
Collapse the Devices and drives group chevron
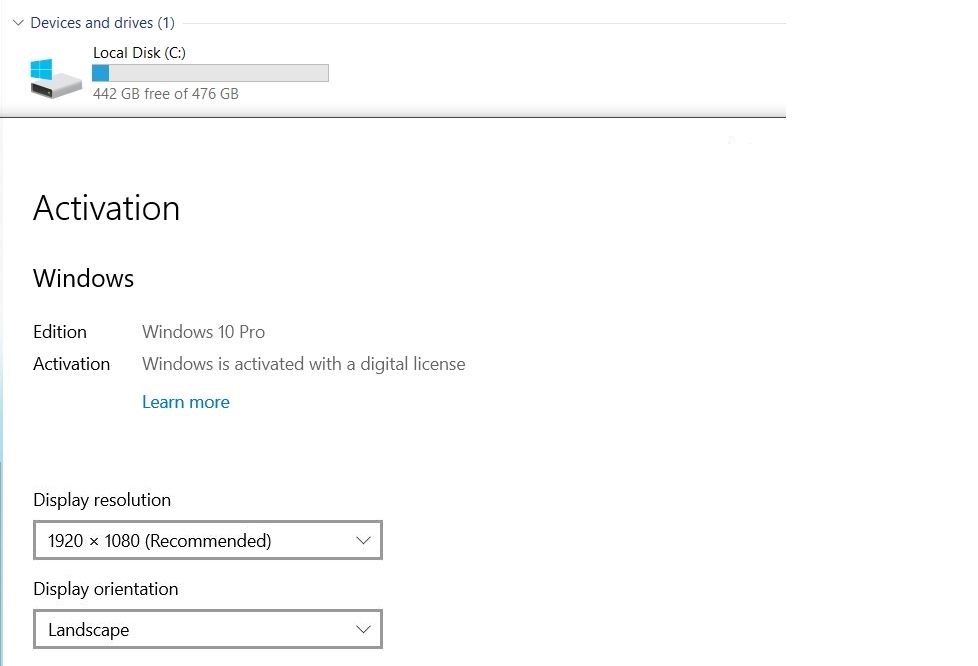coord(18,23)
